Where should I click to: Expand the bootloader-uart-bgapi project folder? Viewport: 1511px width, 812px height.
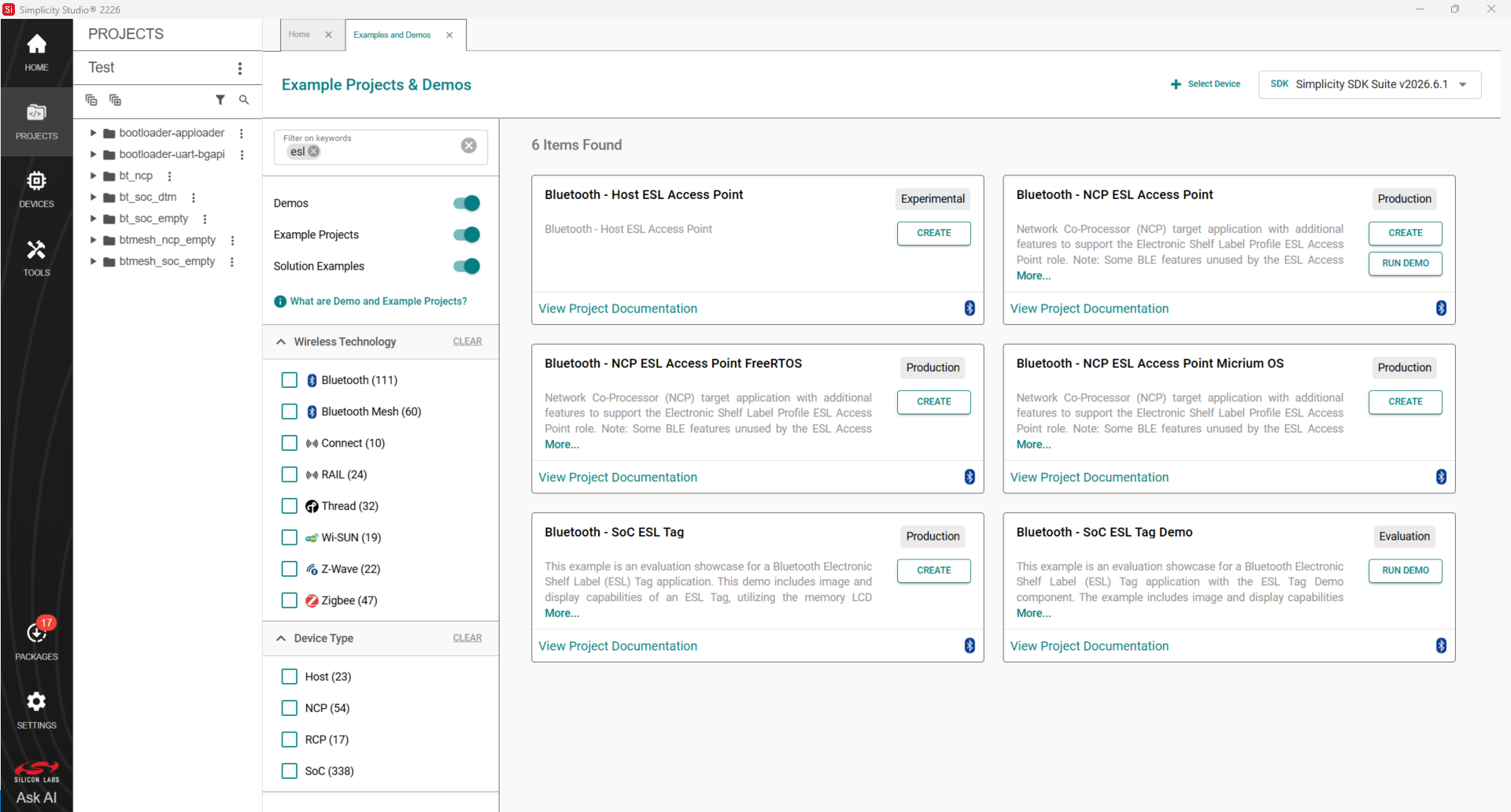pos(93,154)
